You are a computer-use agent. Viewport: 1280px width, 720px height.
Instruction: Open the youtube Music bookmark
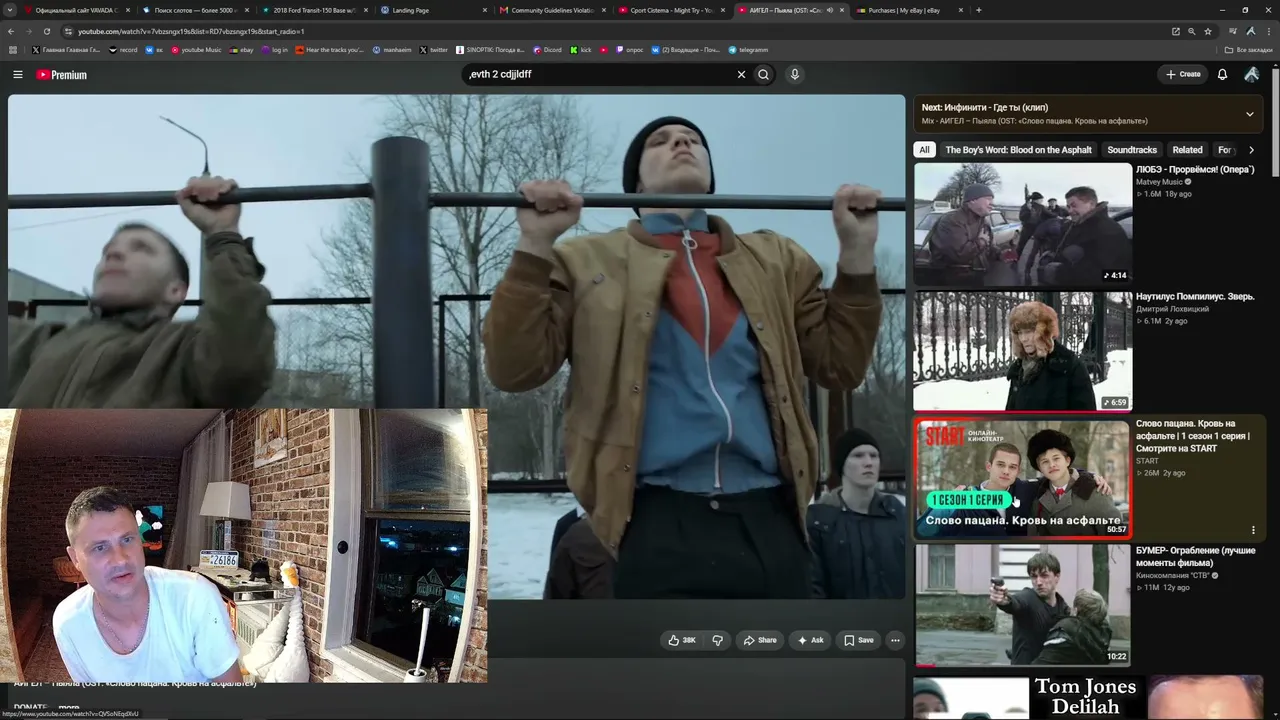[194, 49]
